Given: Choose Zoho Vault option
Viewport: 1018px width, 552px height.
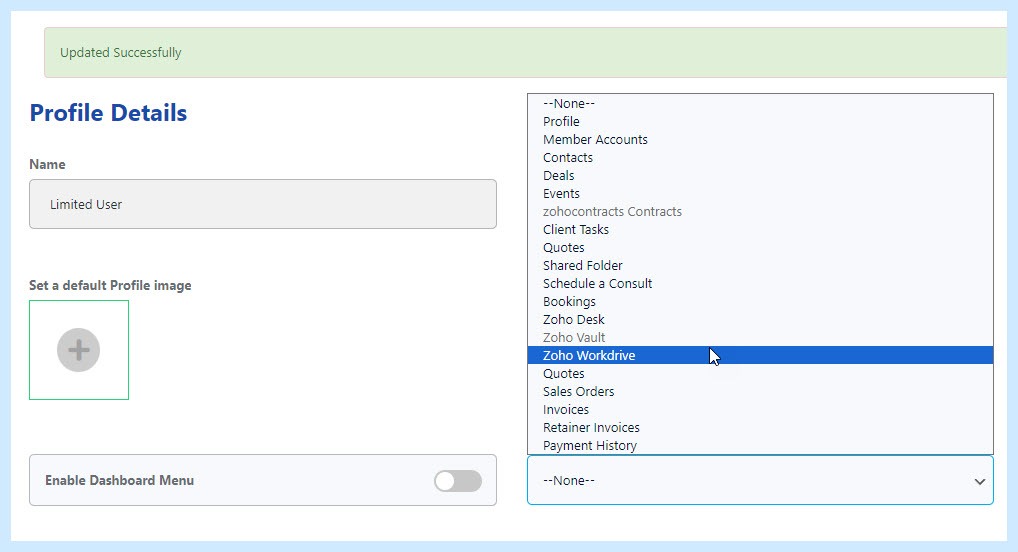Looking at the screenshot, I should 760,338.
